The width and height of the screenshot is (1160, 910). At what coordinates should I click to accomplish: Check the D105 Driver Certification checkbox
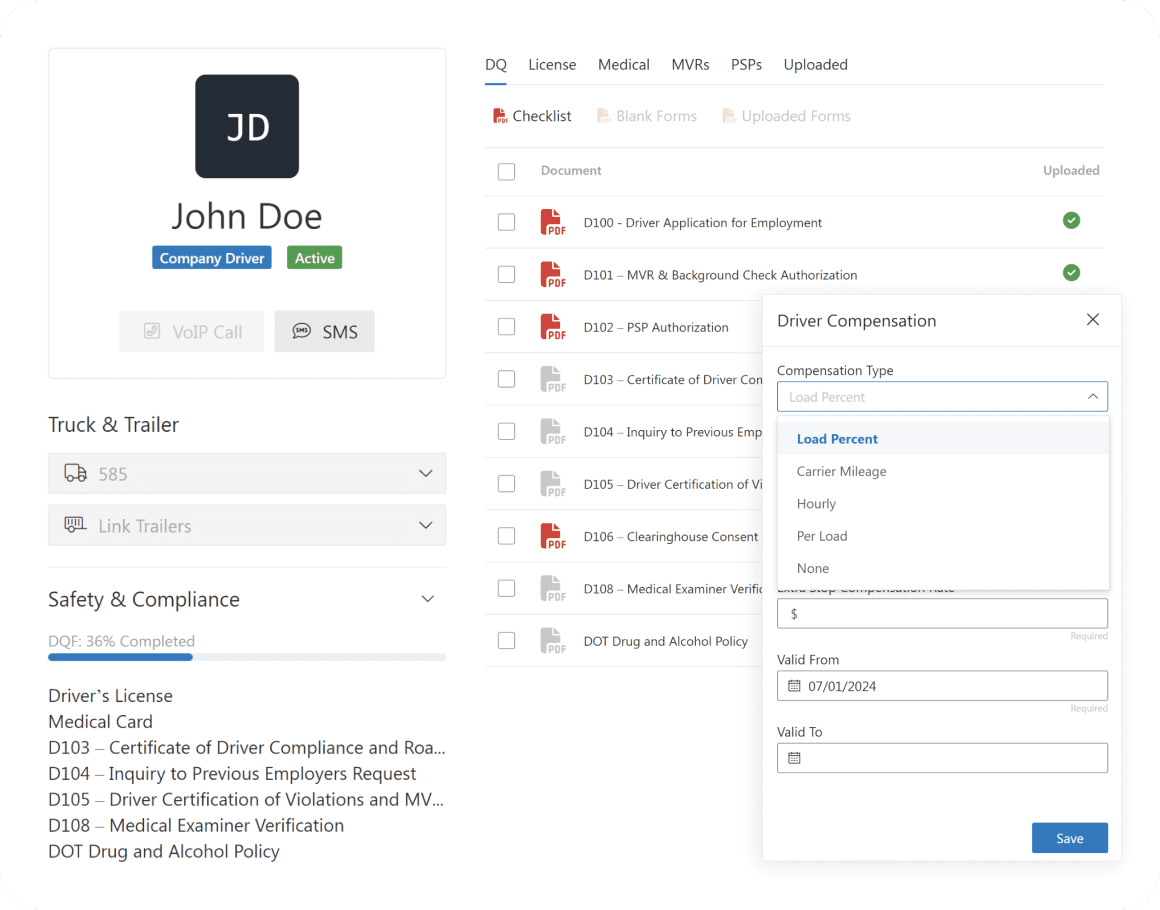[506, 484]
